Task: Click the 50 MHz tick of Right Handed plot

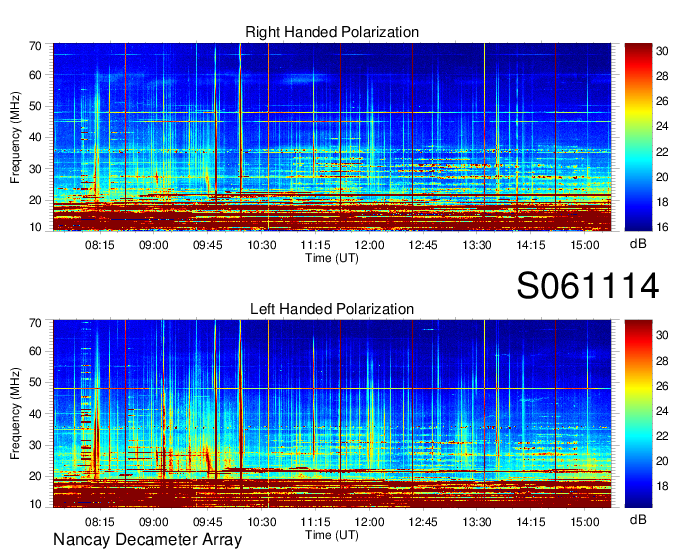Action: 35,106
